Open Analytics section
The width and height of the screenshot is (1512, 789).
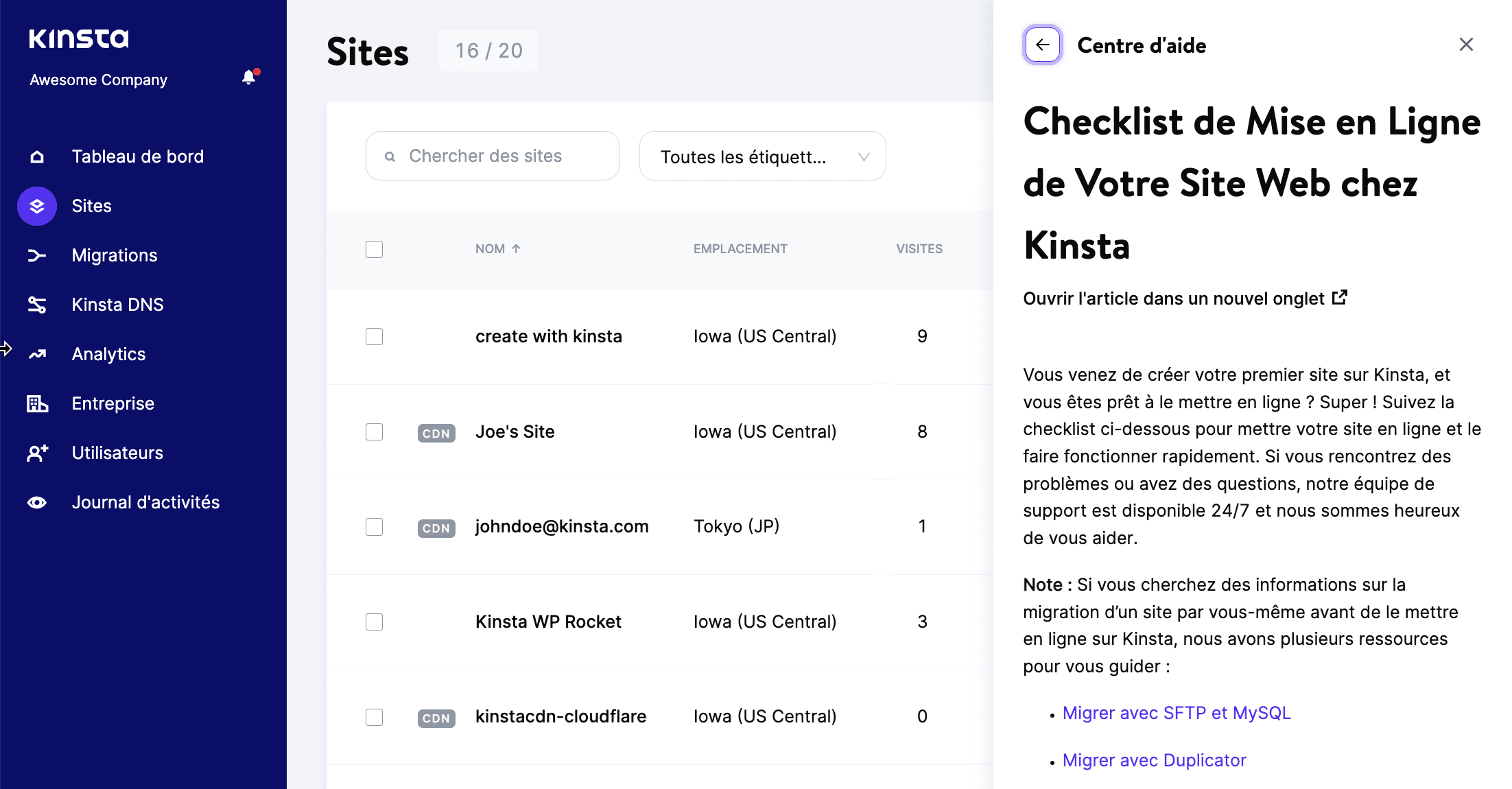click(109, 354)
